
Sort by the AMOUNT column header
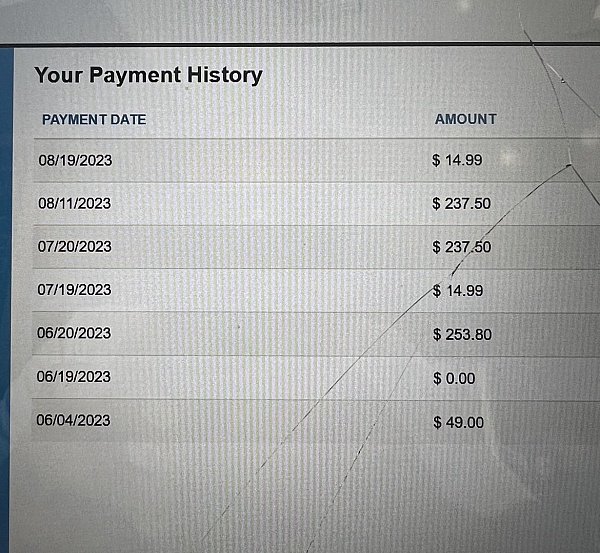coord(466,119)
